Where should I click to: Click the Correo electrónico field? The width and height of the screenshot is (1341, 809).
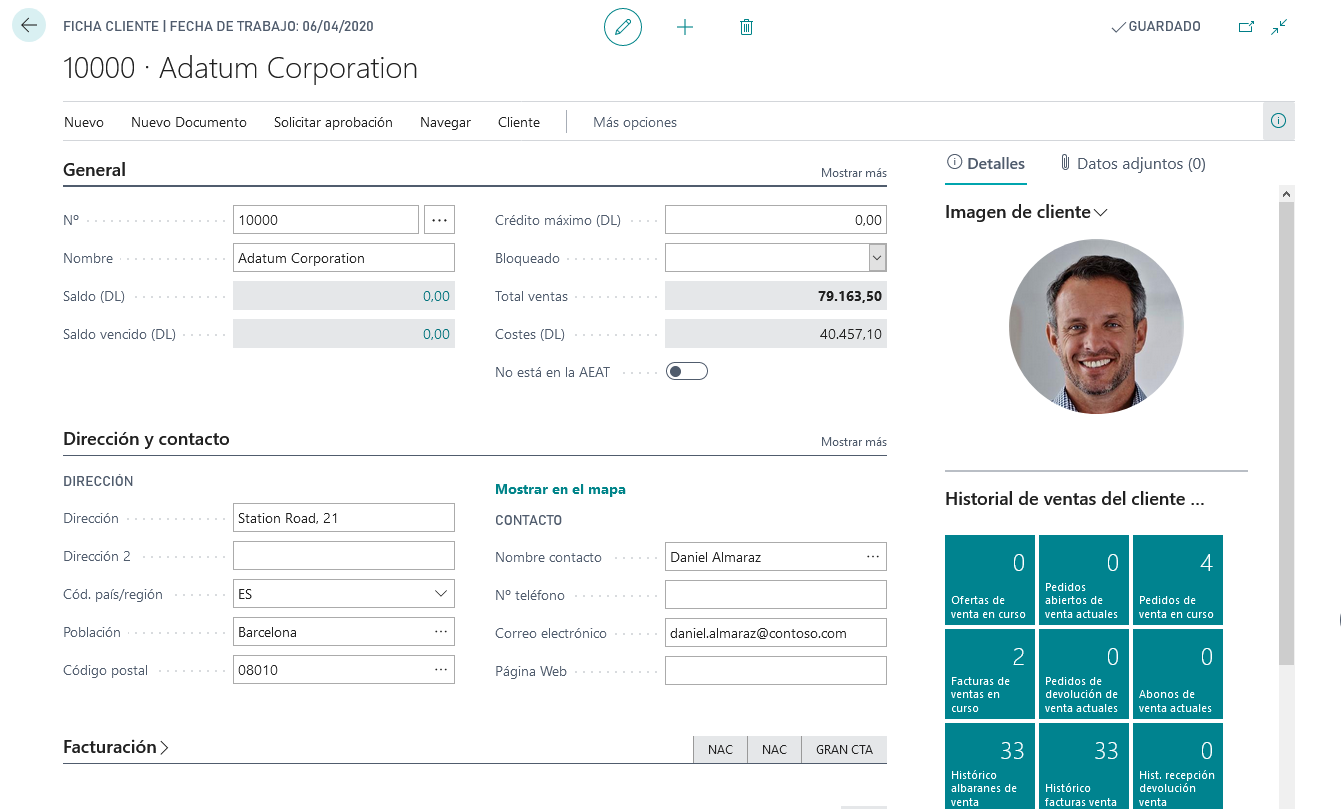(776, 633)
